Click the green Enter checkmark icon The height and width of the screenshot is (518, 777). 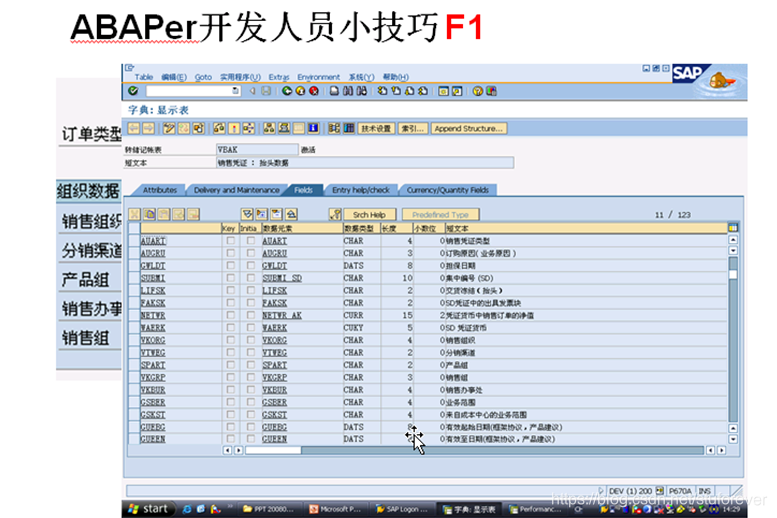(x=133, y=91)
